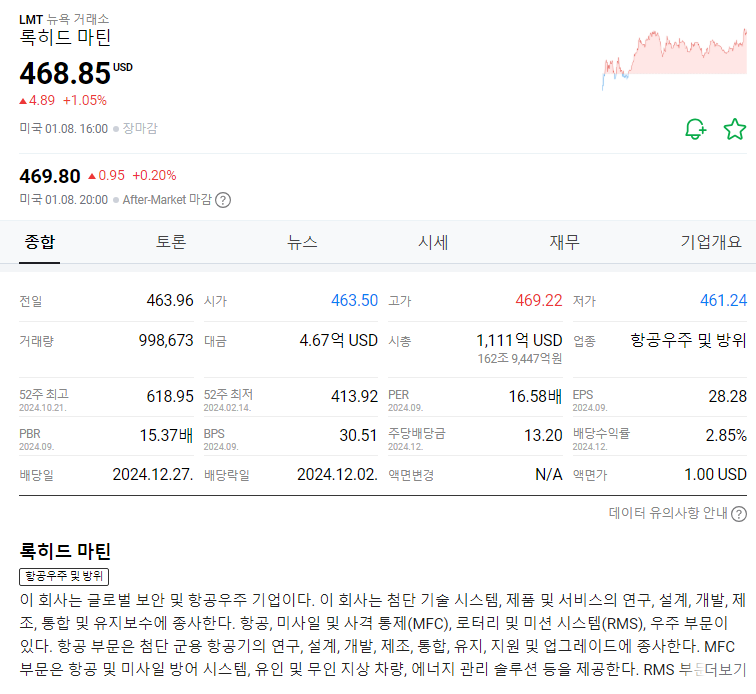Add stock to favorites star icon
The image size is (756, 694).
[x=735, y=129]
